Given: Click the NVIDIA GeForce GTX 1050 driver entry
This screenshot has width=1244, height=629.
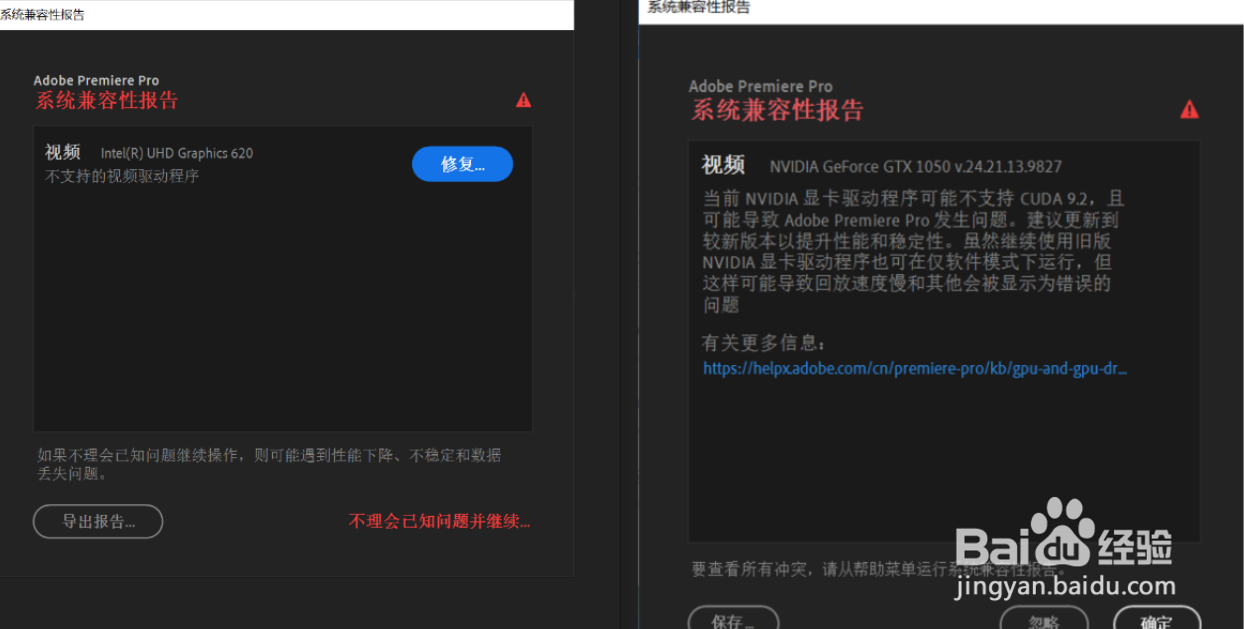Looking at the screenshot, I should pyautogui.click(x=918, y=165).
